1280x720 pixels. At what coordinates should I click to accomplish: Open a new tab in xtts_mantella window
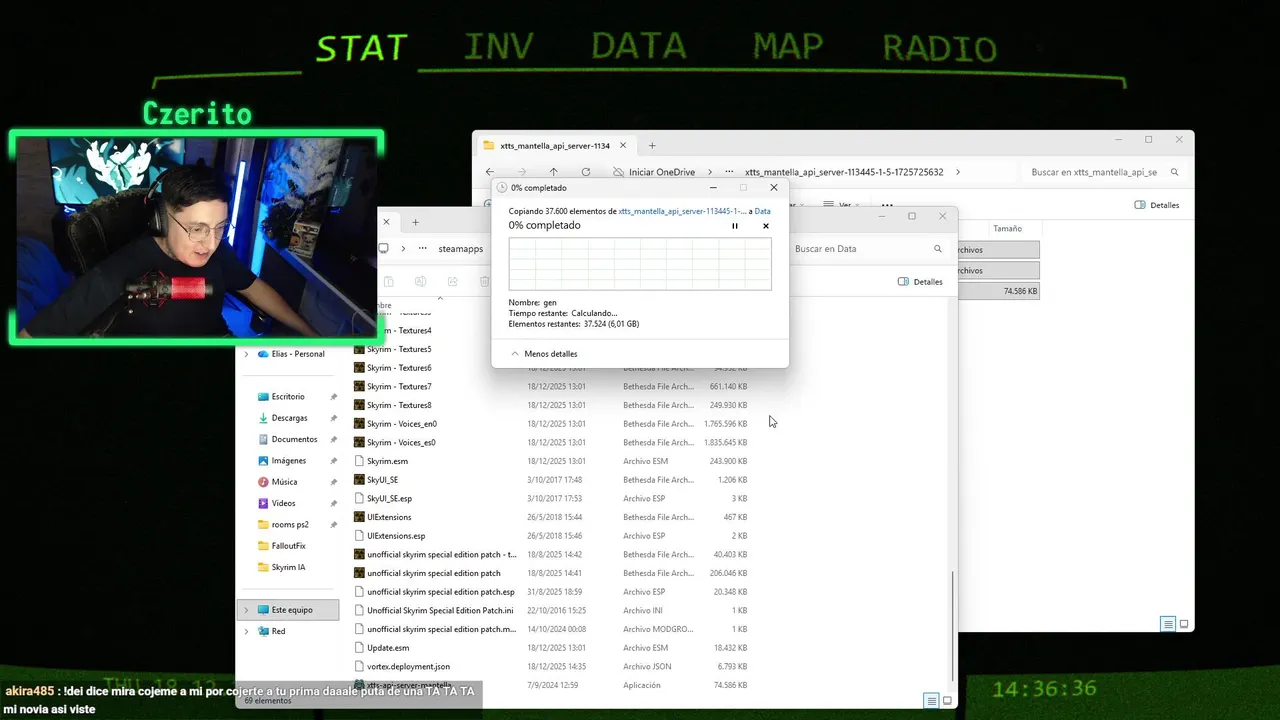click(652, 146)
